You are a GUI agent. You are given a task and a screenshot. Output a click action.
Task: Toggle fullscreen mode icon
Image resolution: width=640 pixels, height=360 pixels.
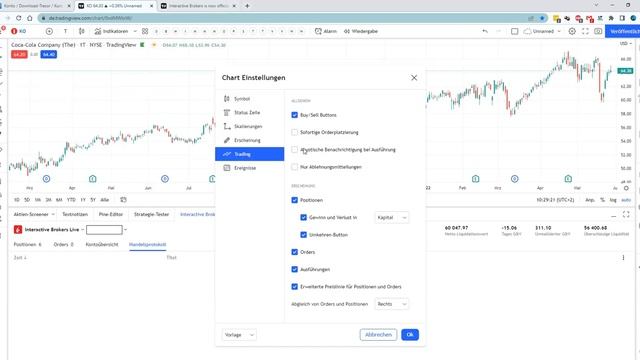(x=585, y=31)
